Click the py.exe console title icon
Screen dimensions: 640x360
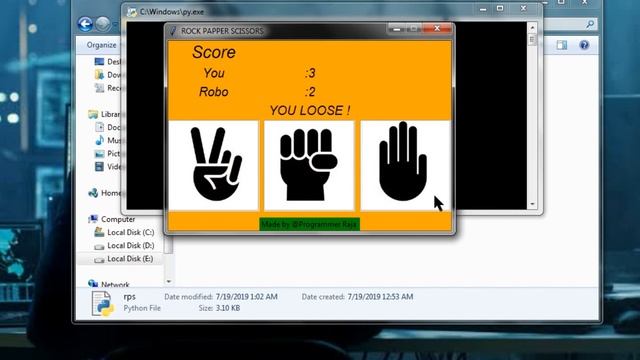click(132, 12)
